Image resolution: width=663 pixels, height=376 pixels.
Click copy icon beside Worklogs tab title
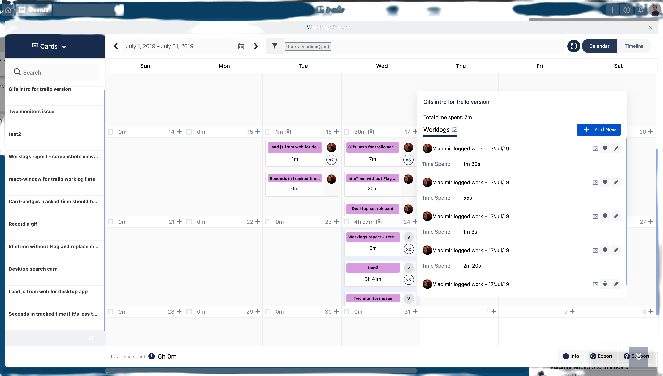coord(455,129)
